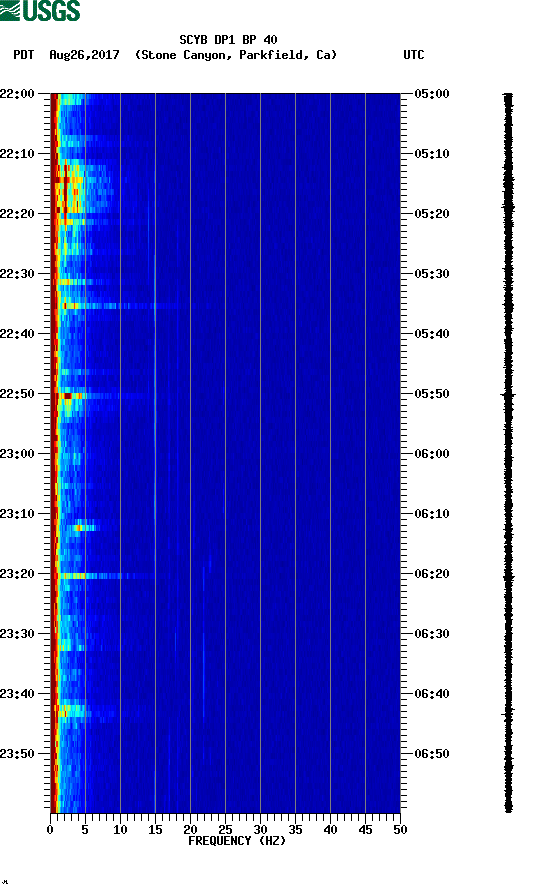Click the UTC time label "05:10"
The width and height of the screenshot is (552, 893).
pyautogui.click(x=432, y=154)
